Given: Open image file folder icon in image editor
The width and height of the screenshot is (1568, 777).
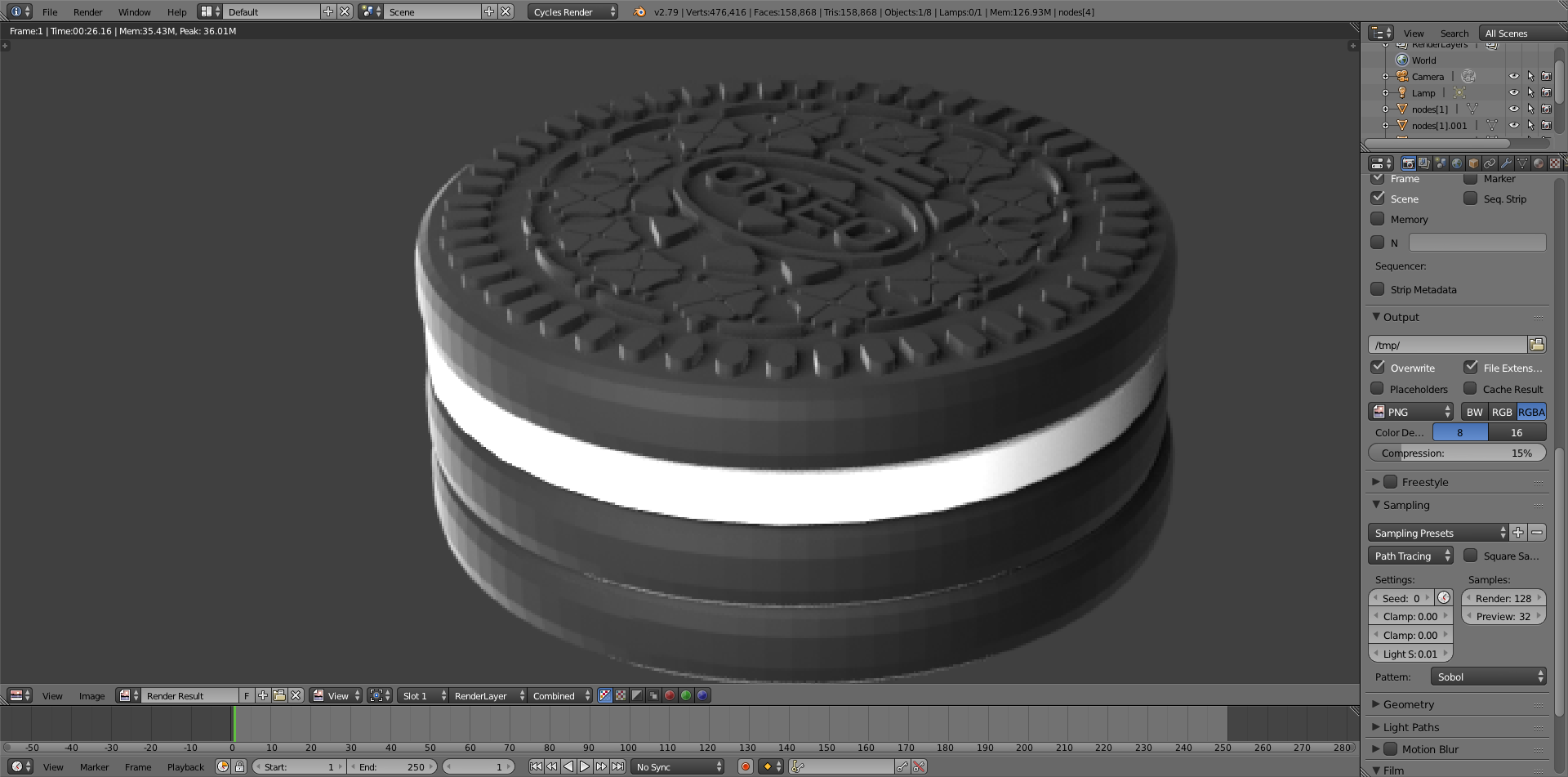Looking at the screenshot, I should tap(279, 695).
